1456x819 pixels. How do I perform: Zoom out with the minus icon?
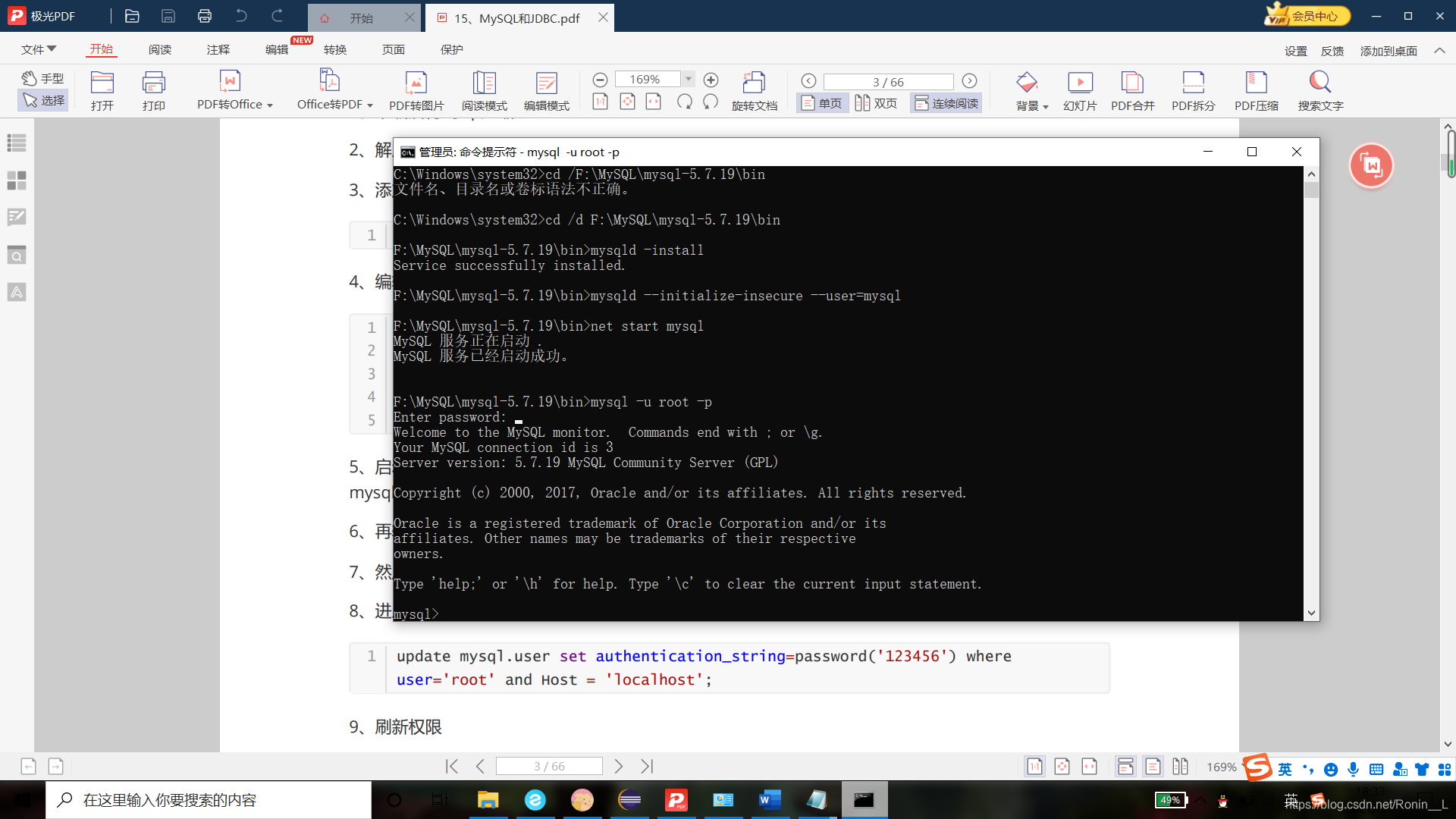pos(600,80)
